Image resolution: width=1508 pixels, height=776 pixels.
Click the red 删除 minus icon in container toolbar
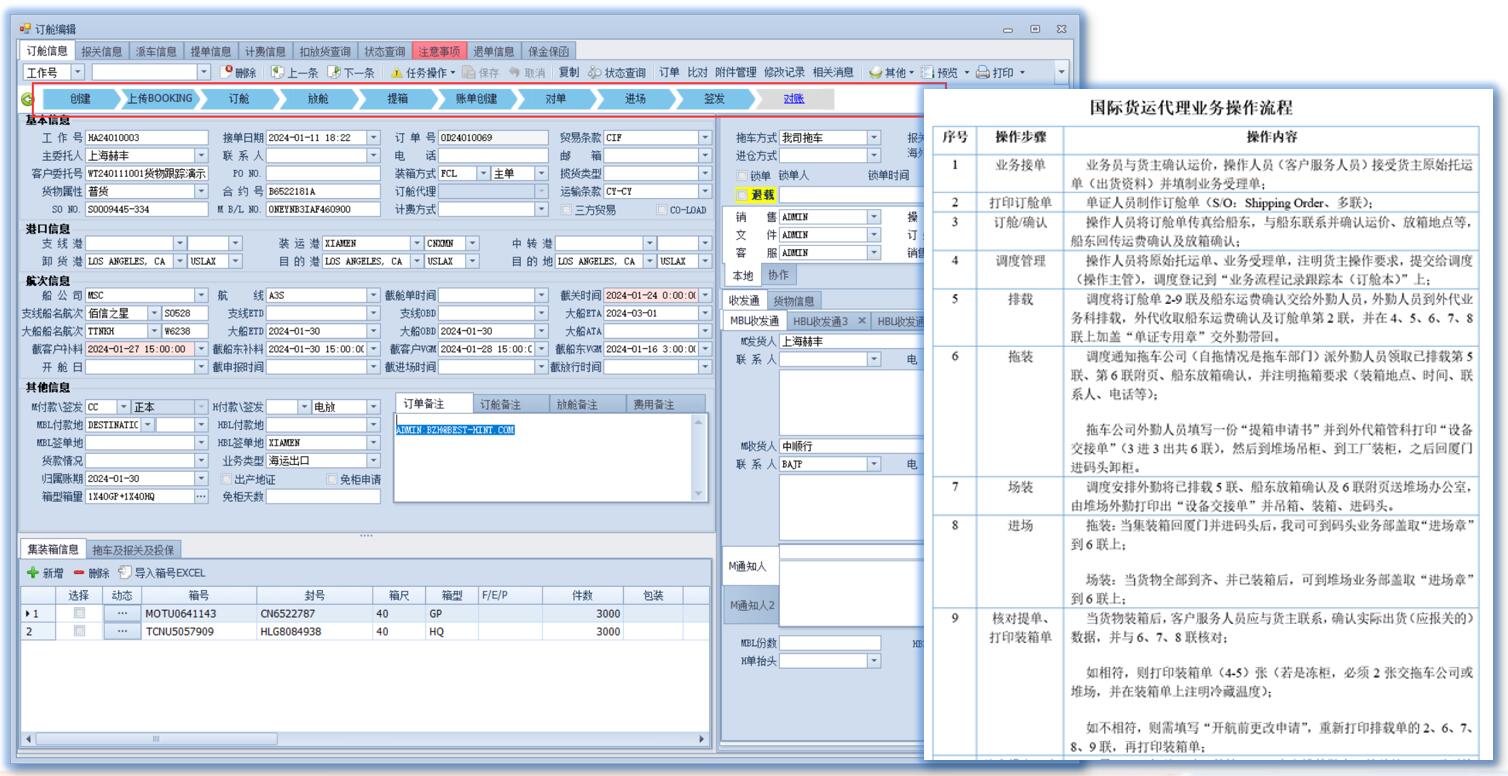click(x=79, y=573)
